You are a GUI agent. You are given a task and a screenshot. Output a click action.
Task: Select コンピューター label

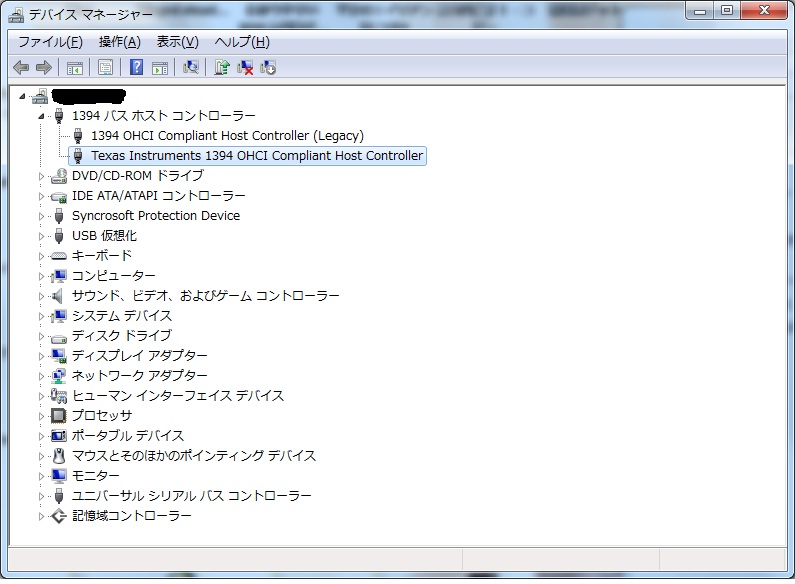(x=114, y=276)
